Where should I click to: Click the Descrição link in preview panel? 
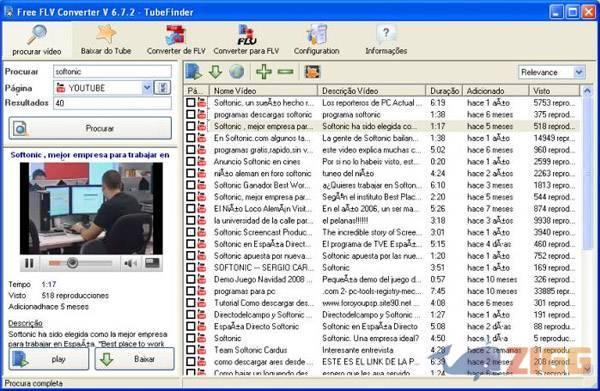click(x=25, y=323)
